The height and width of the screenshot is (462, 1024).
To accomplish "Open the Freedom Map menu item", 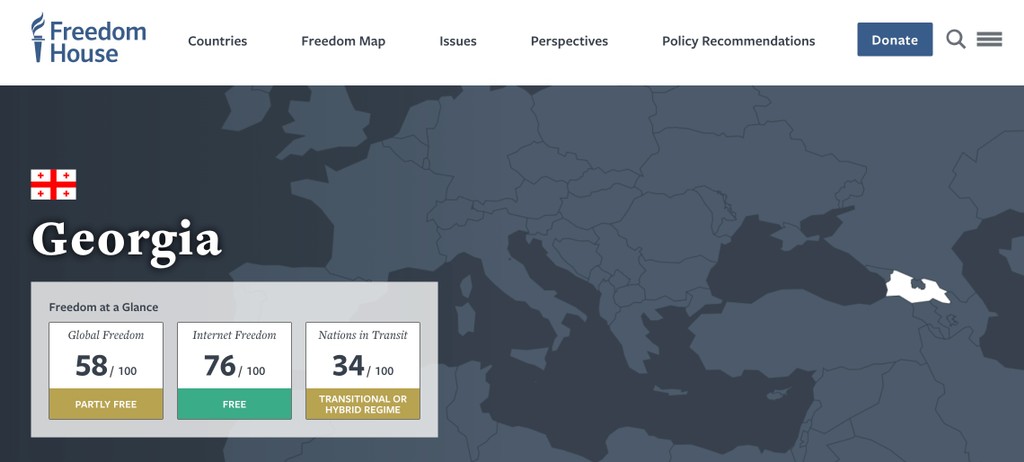I will 343,41.
